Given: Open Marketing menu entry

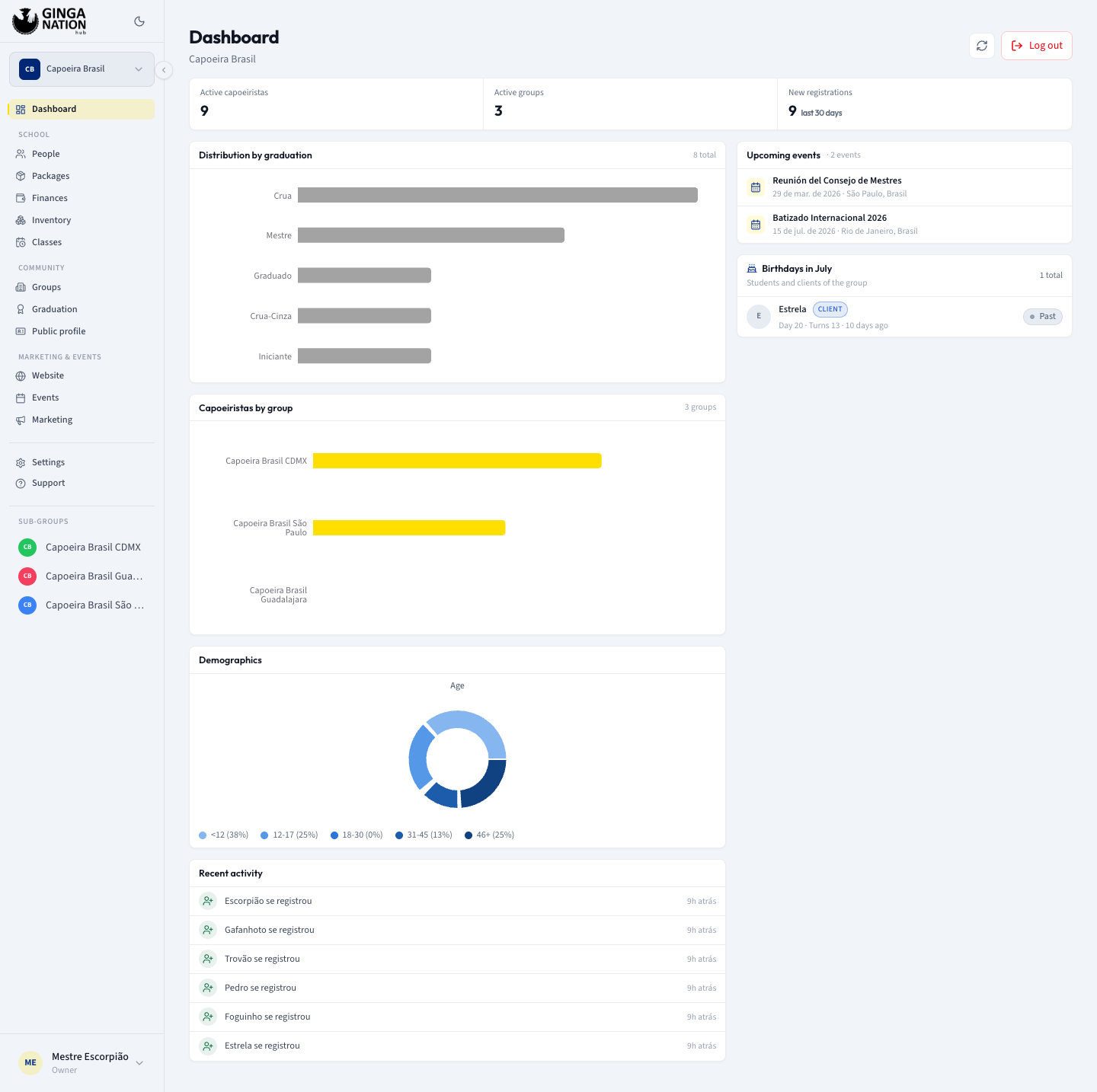Looking at the screenshot, I should point(82,420).
